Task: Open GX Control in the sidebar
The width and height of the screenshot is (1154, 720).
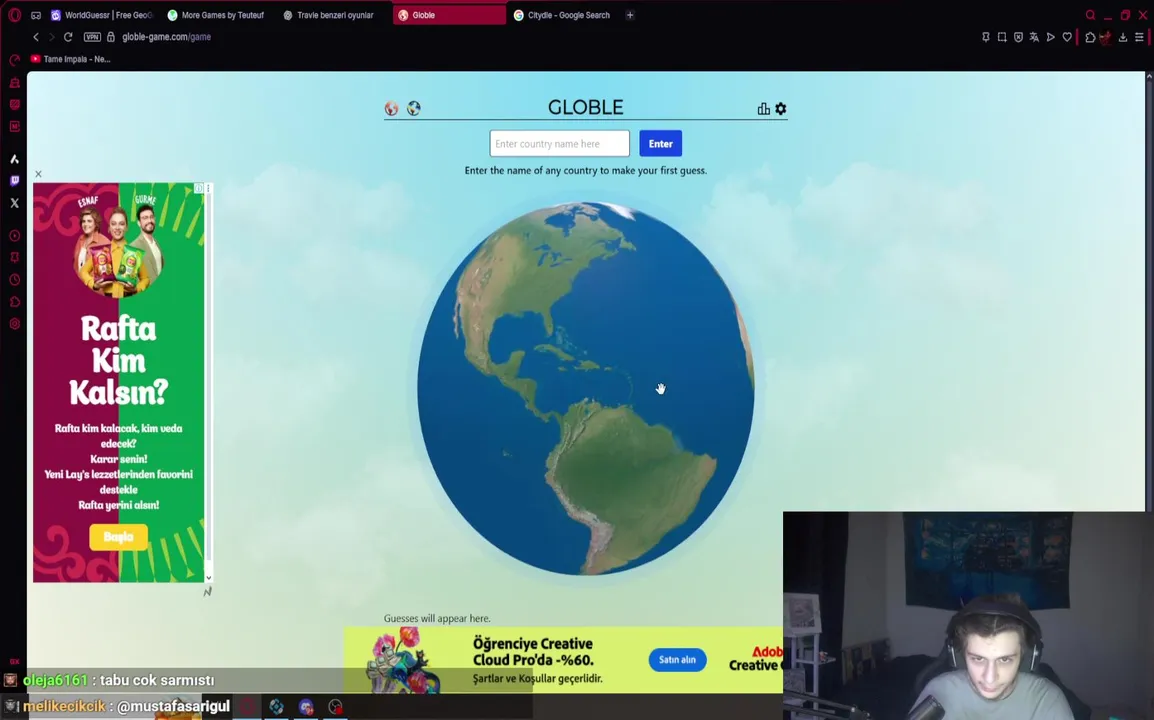Action: (x=15, y=60)
